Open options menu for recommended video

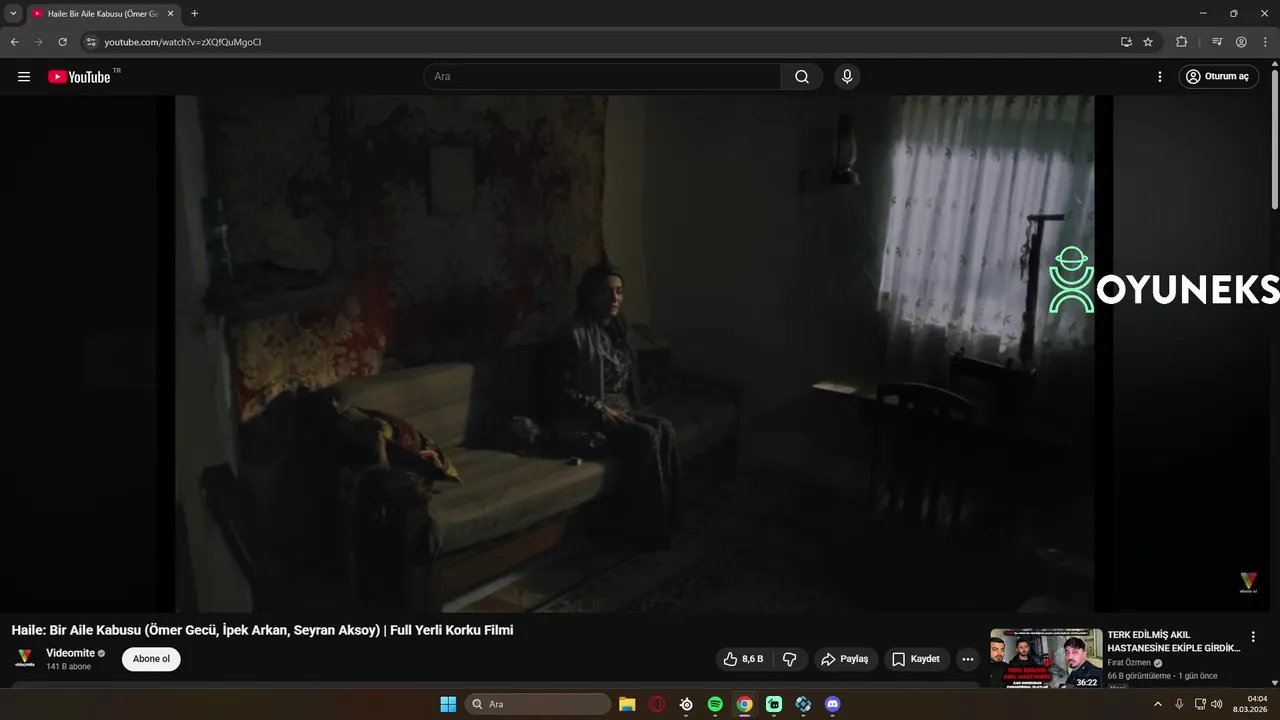[x=1253, y=637]
